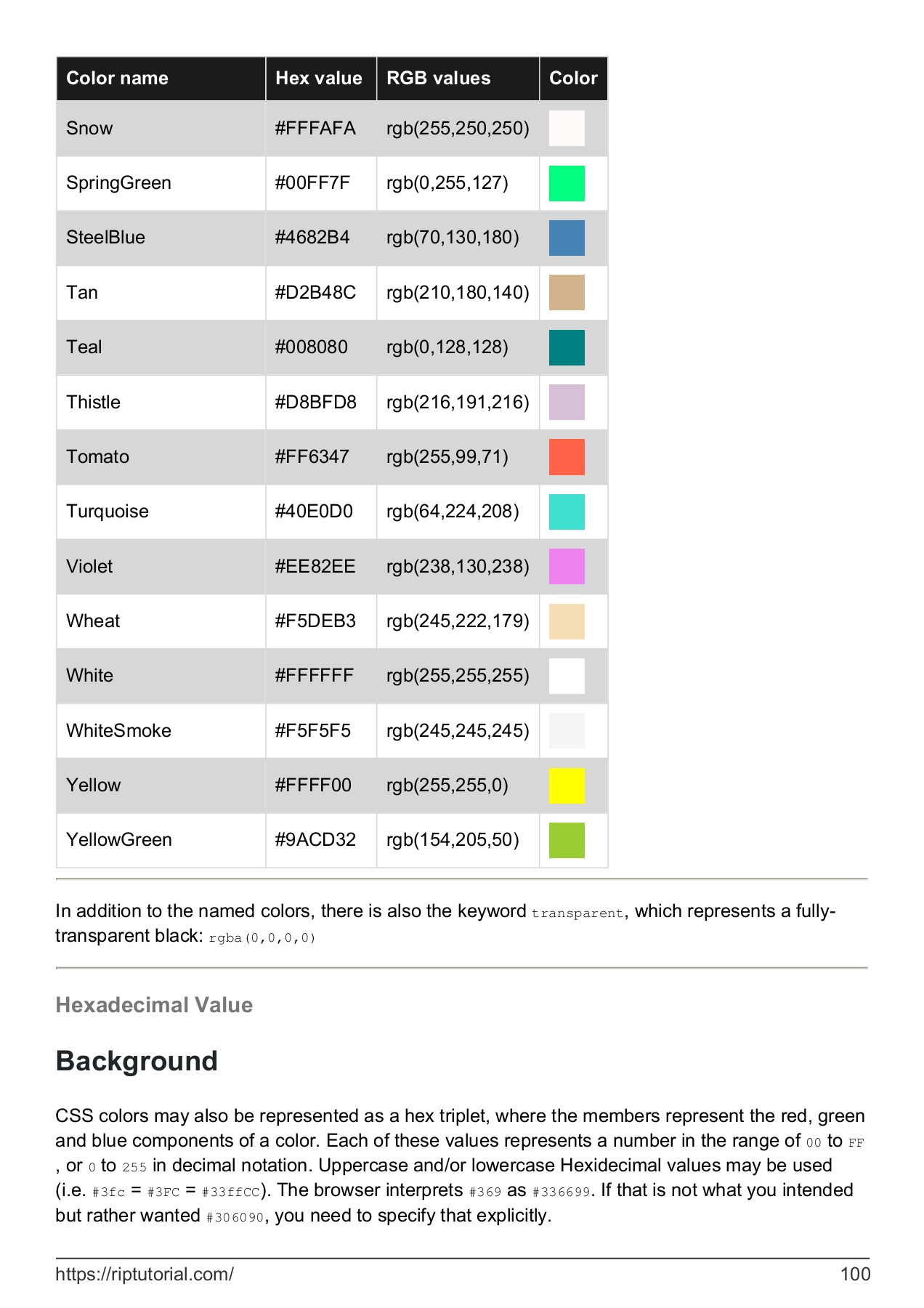The image size is (924, 1308).
Task: Click the Yellow color swatch
Action: 567,786
